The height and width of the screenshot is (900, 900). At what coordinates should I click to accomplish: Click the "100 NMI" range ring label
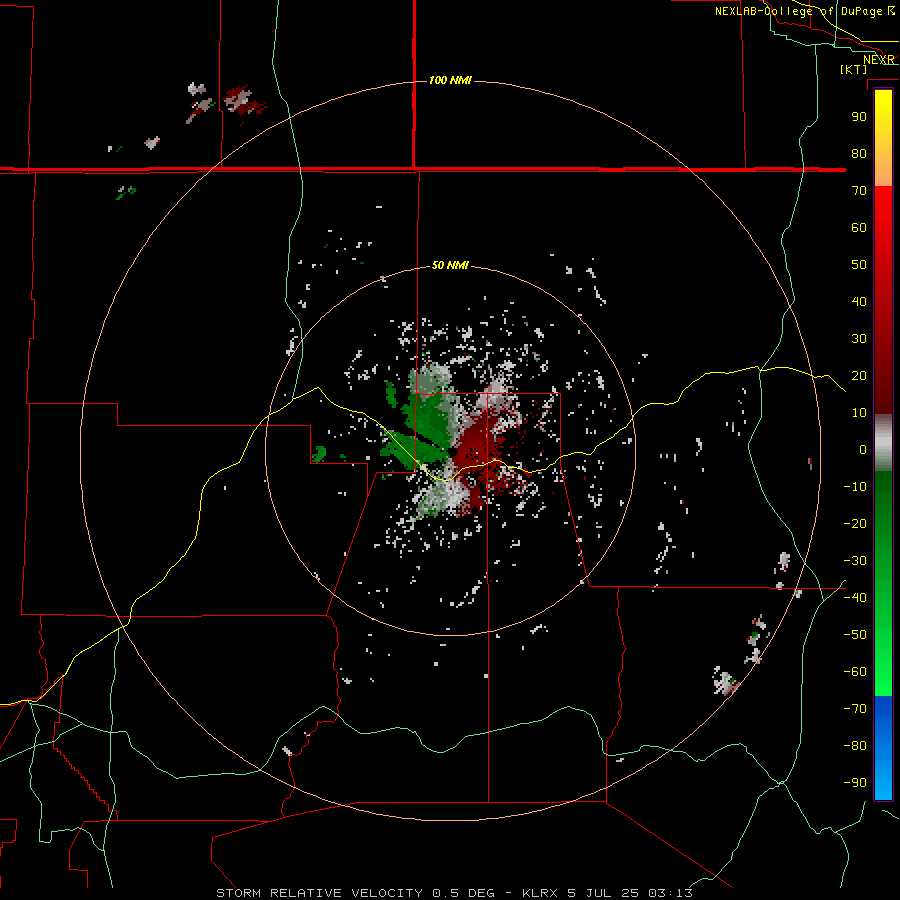450,80
